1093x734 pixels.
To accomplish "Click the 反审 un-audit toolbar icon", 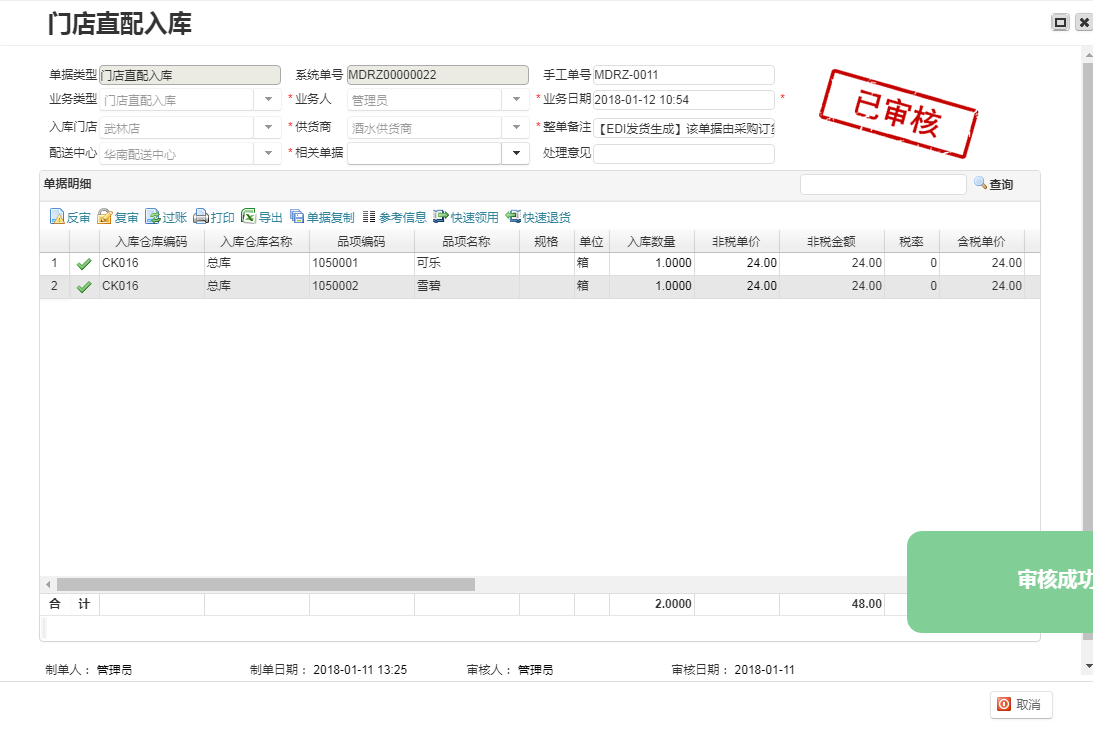I will [x=57, y=217].
